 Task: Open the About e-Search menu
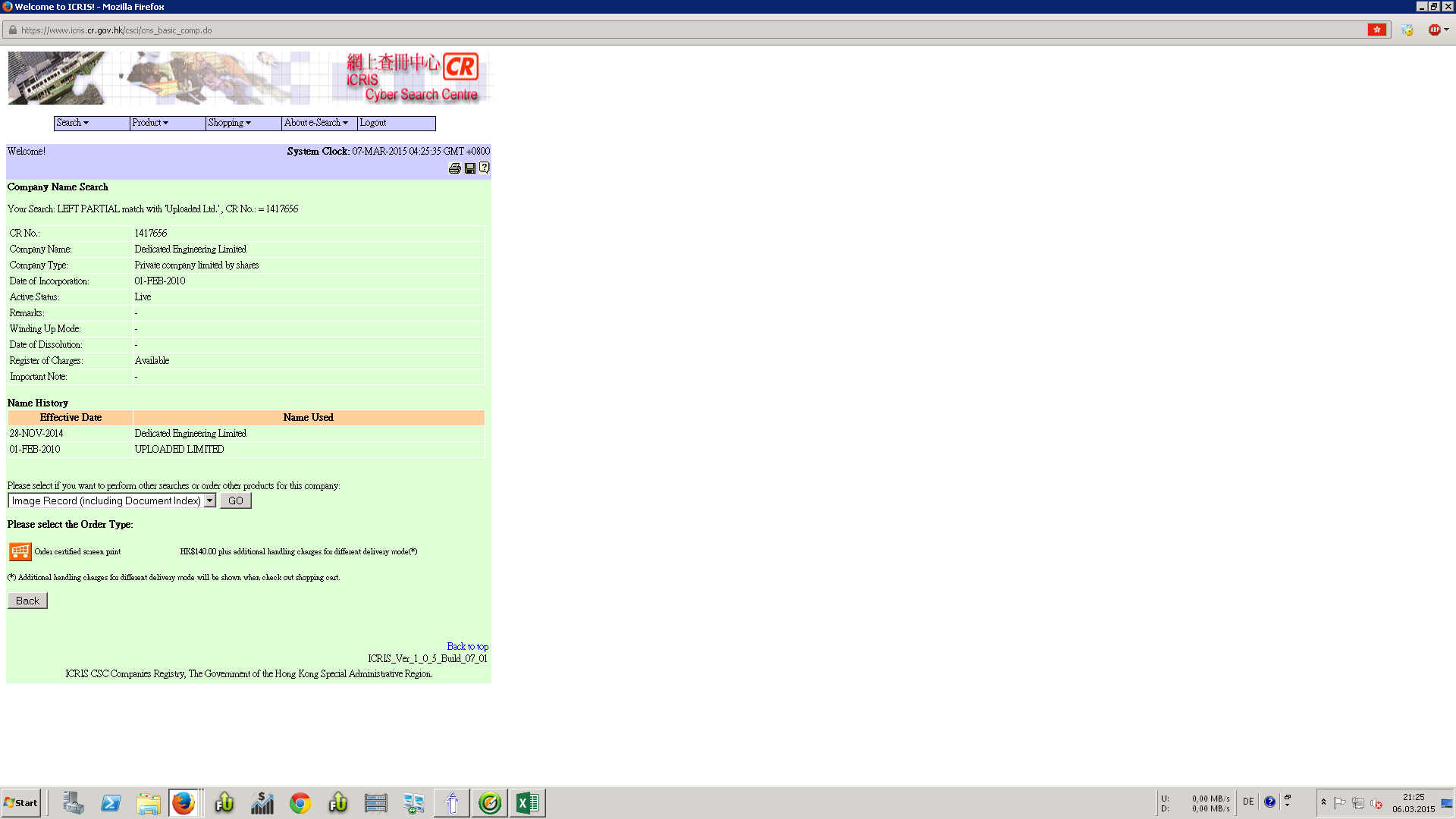pyautogui.click(x=316, y=123)
